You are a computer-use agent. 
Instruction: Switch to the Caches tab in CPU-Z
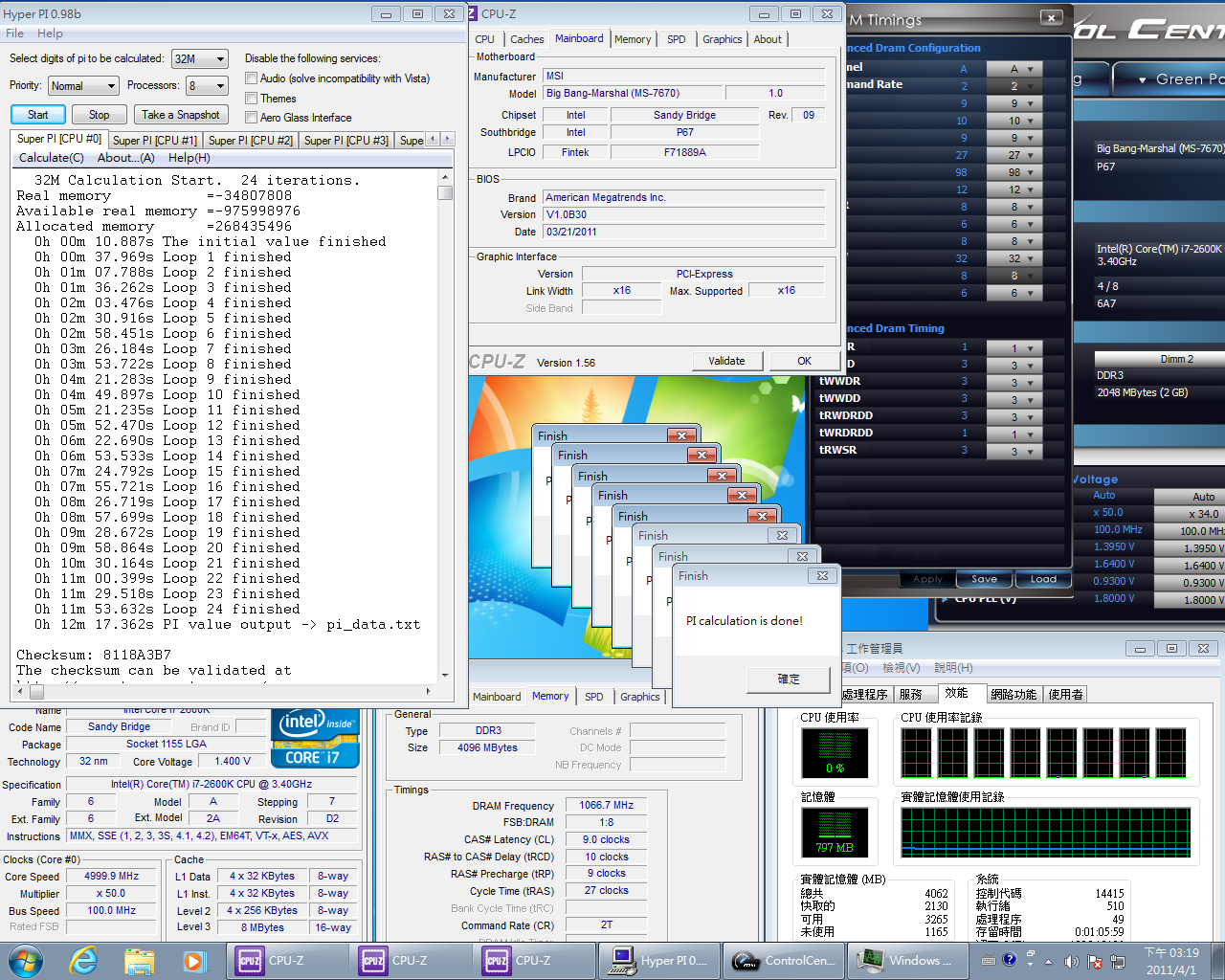[526, 39]
